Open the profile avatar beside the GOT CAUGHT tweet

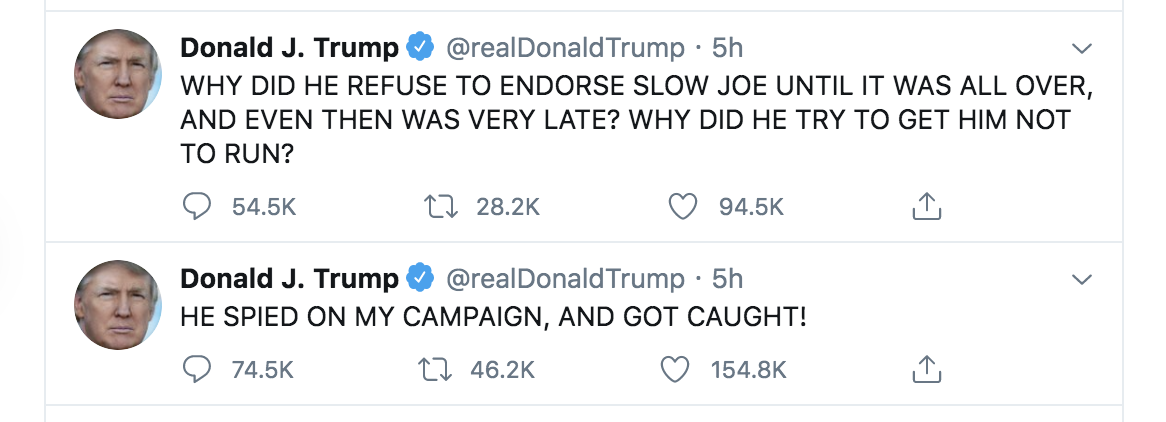coord(117,304)
